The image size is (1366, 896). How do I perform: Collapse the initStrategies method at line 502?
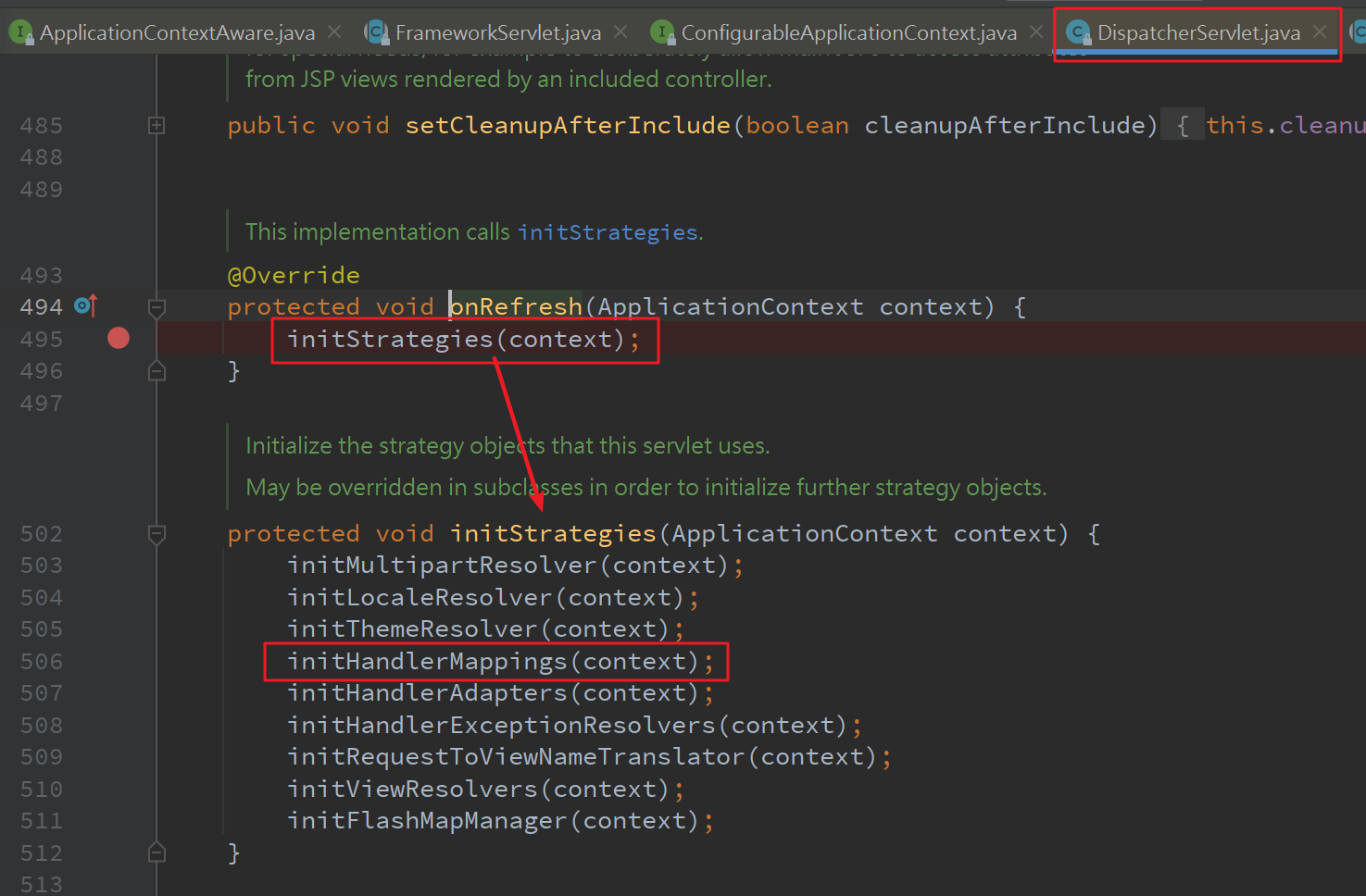tap(156, 534)
